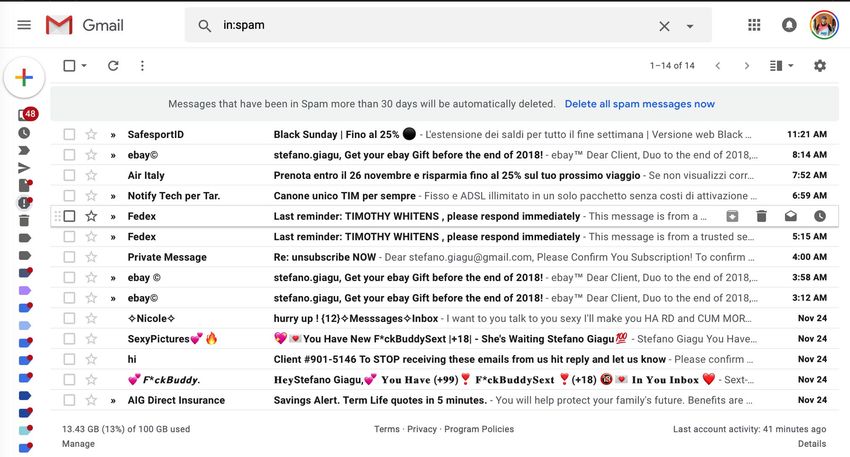850x457 pixels.
Task: Open the main menu hamburger icon
Action: tap(24, 25)
